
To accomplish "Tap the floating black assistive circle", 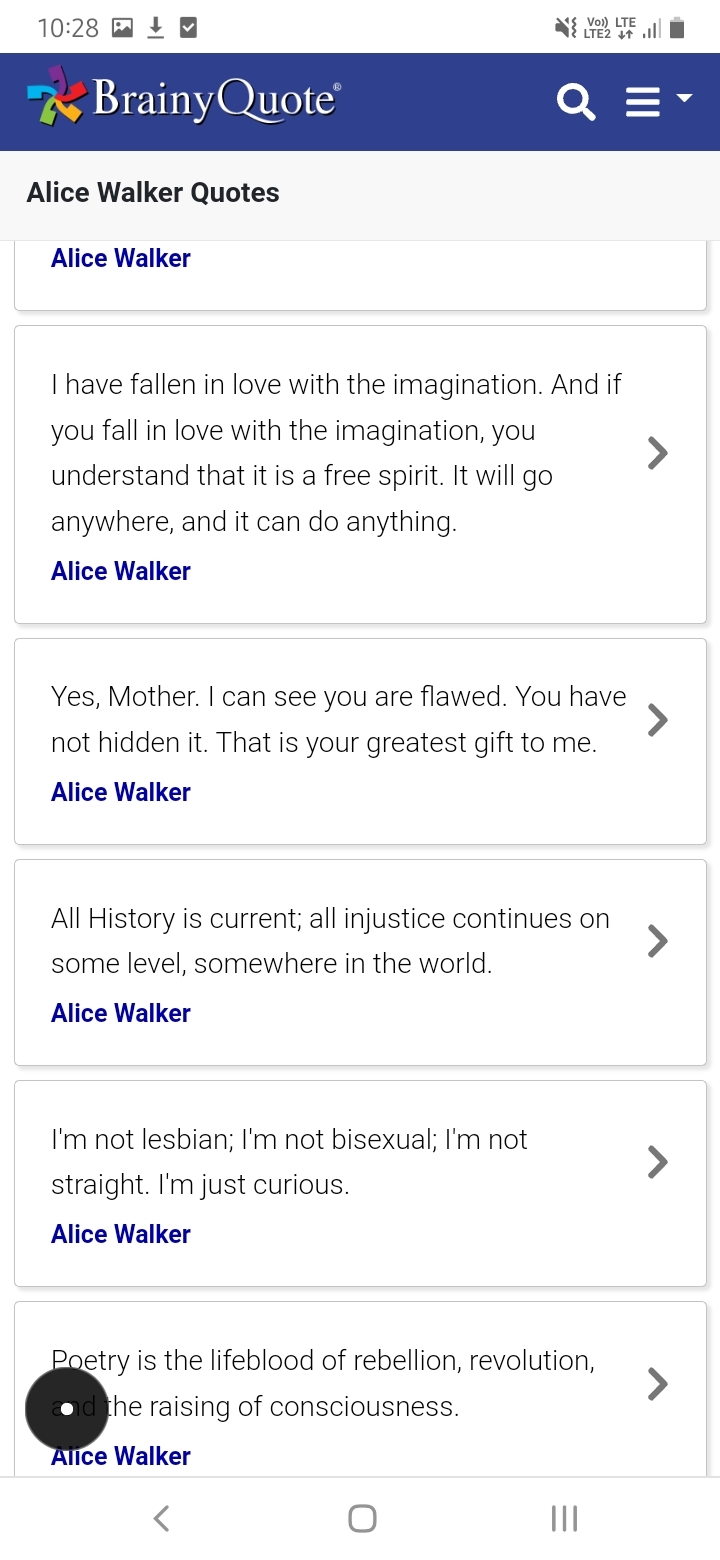I will (66, 1409).
